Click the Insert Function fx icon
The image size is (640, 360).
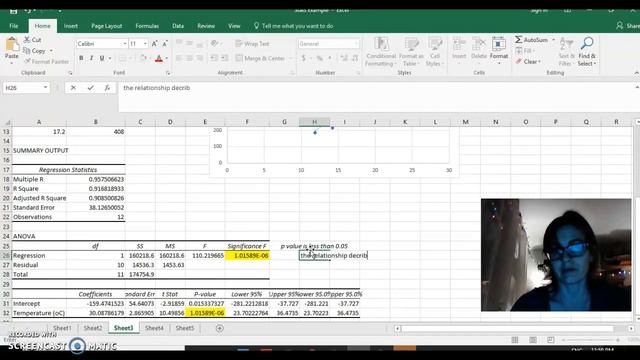(x=107, y=88)
